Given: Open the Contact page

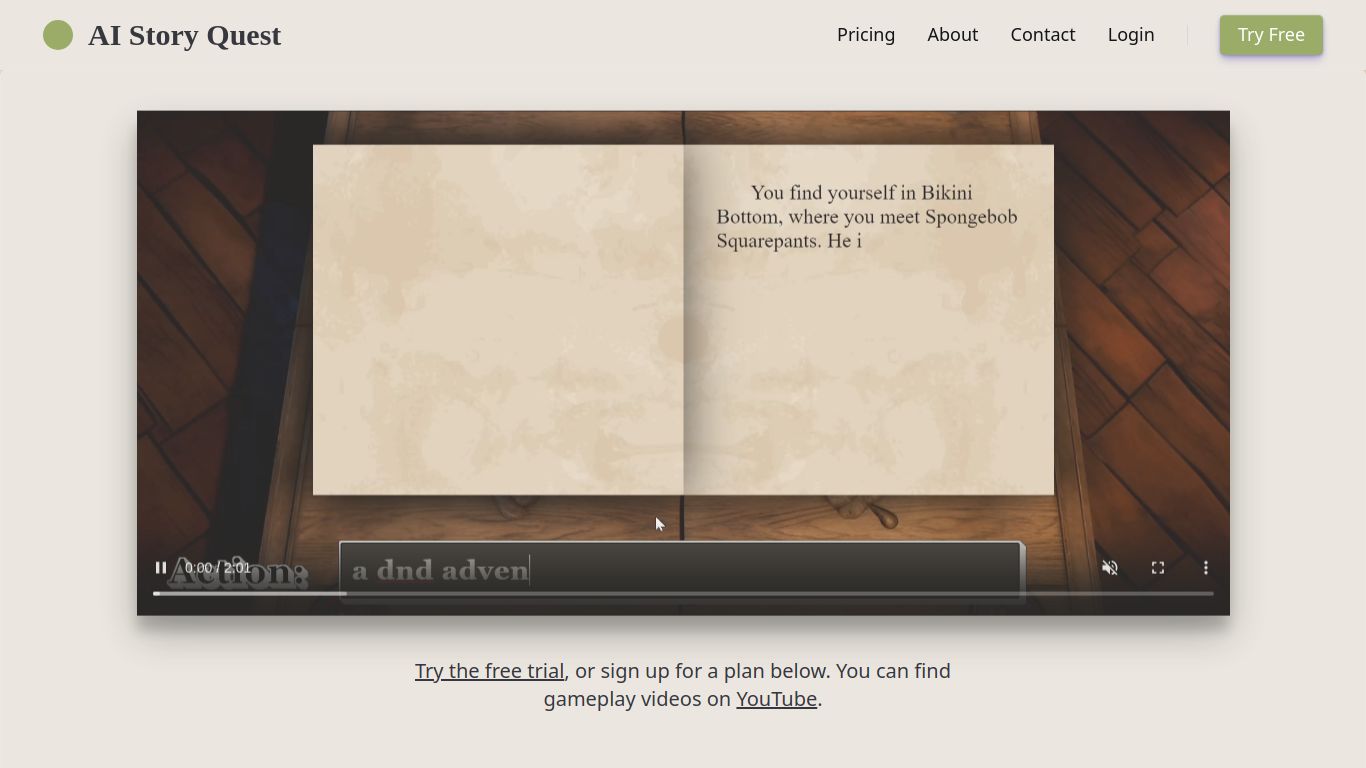Looking at the screenshot, I should [x=1042, y=35].
